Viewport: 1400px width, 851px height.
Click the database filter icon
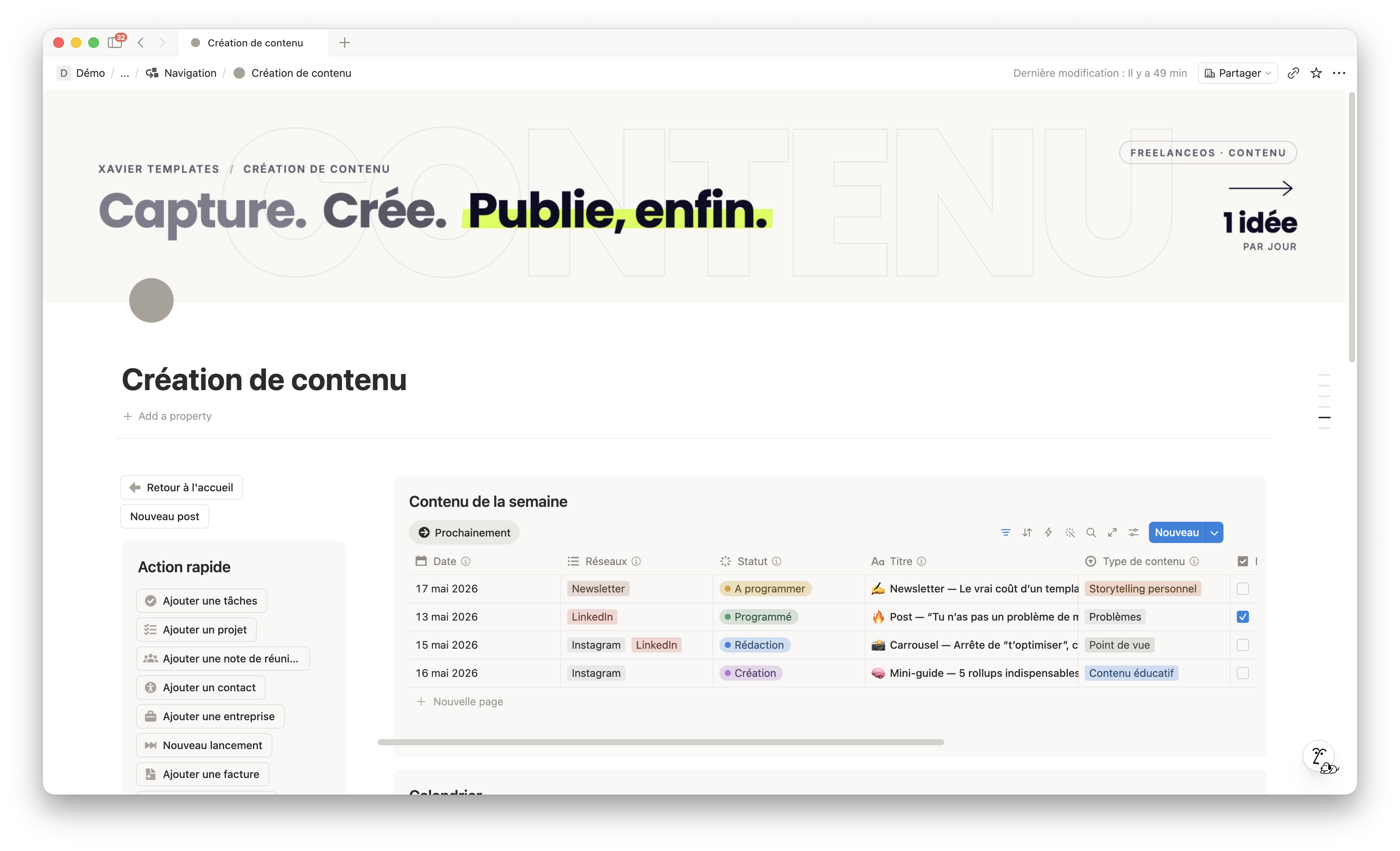[1006, 532]
